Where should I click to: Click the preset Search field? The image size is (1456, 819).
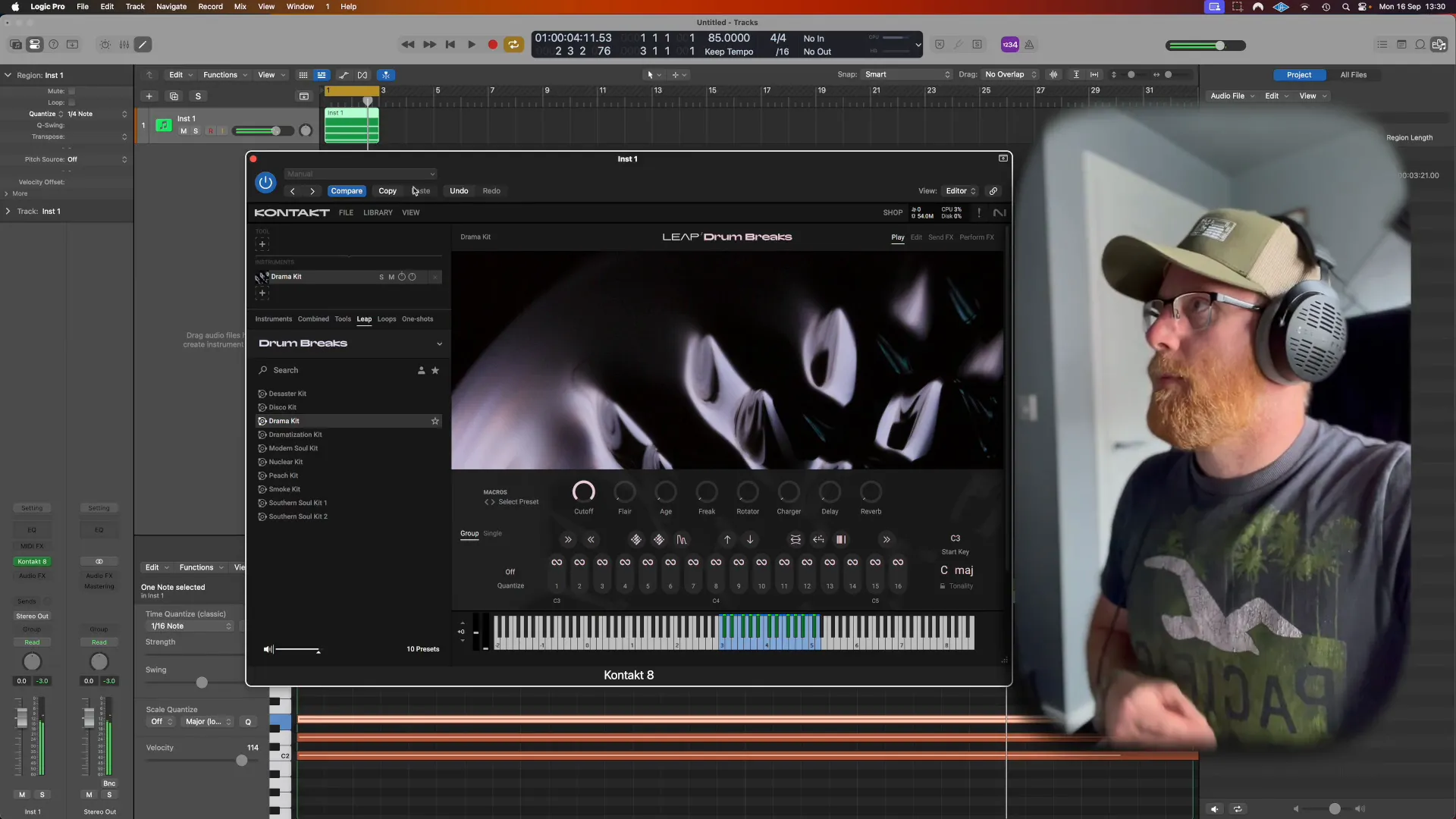[334, 371]
